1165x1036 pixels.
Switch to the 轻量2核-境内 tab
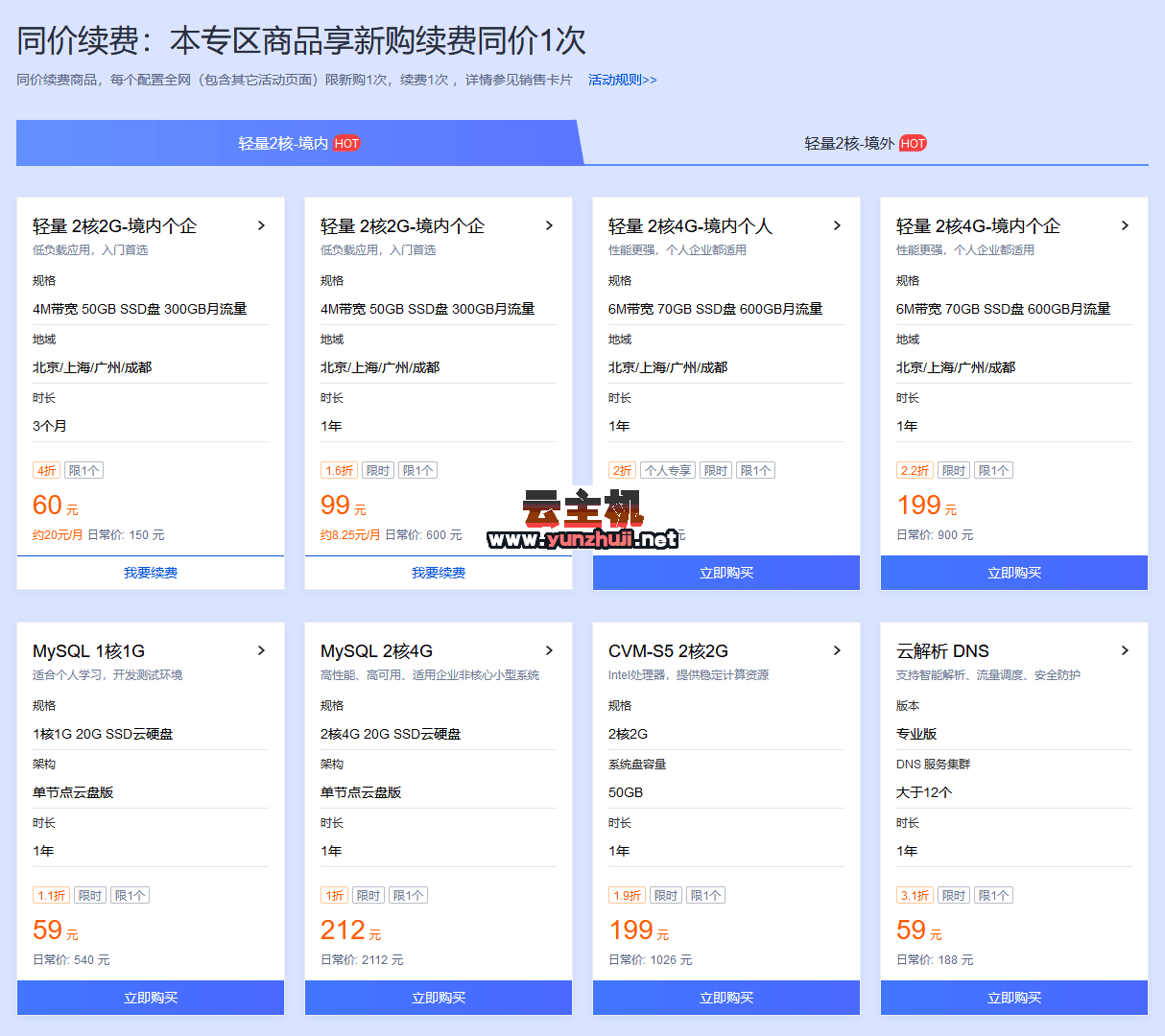pyautogui.click(x=298, y=143)
